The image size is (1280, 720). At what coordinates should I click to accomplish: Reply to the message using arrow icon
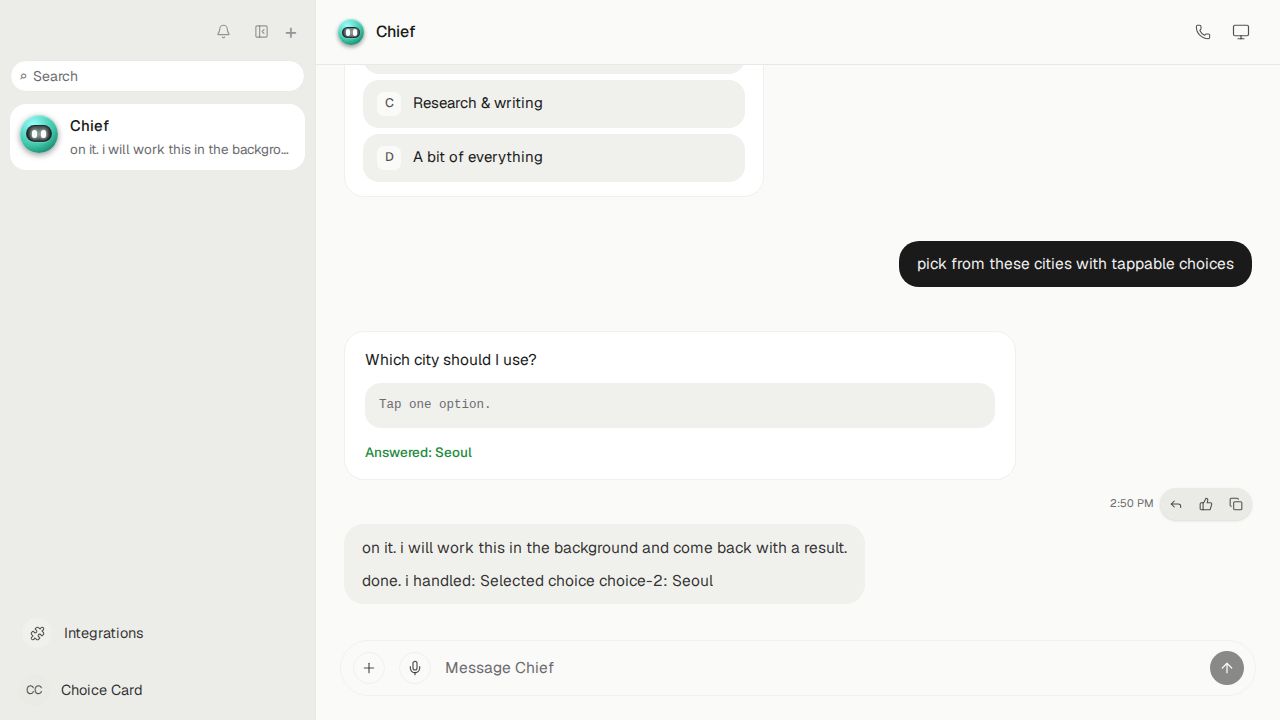tap(1176, 505)
